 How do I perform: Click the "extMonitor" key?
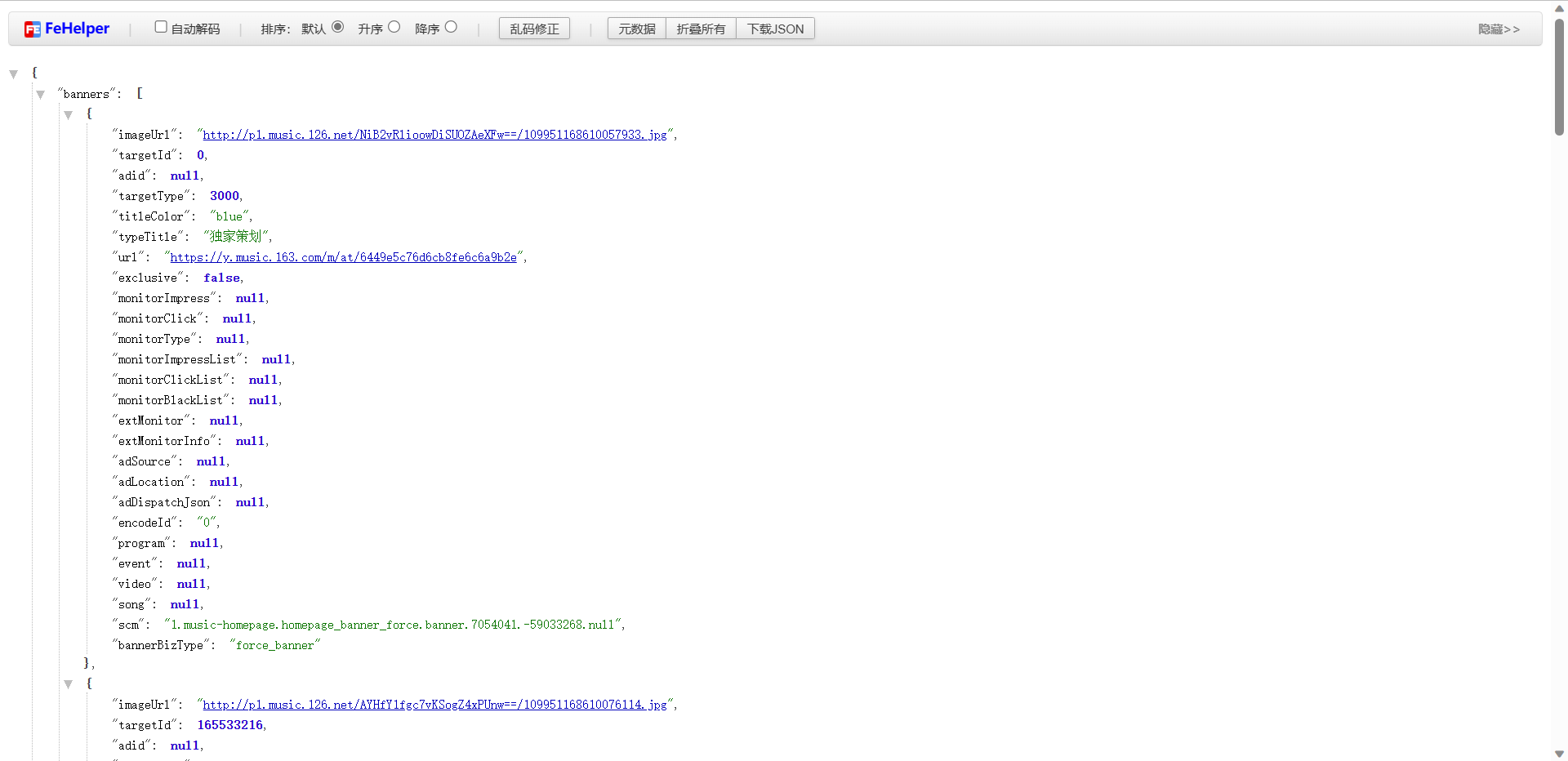[151, 421]
